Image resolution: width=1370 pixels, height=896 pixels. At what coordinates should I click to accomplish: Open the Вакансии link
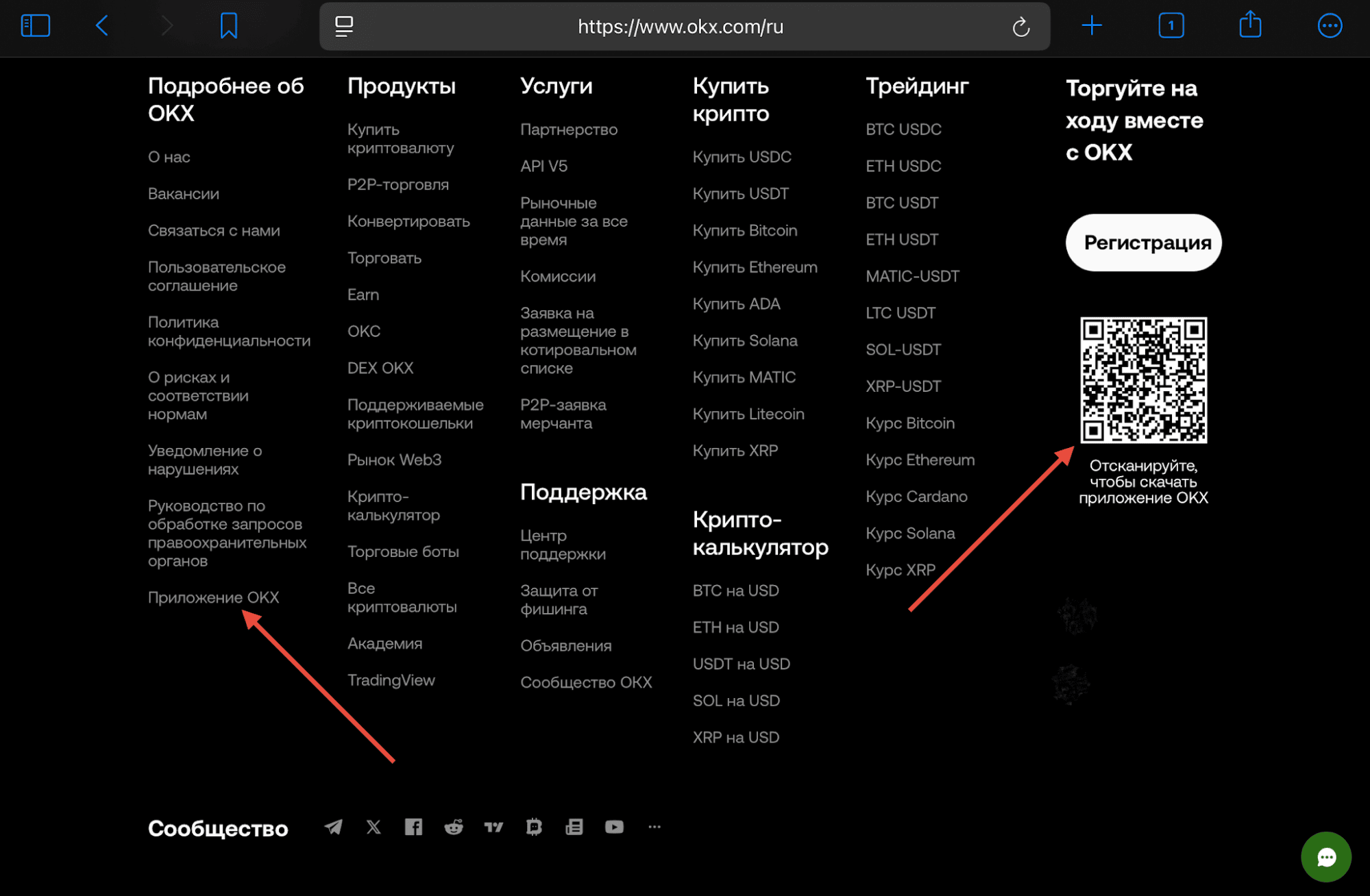(183, 194)
